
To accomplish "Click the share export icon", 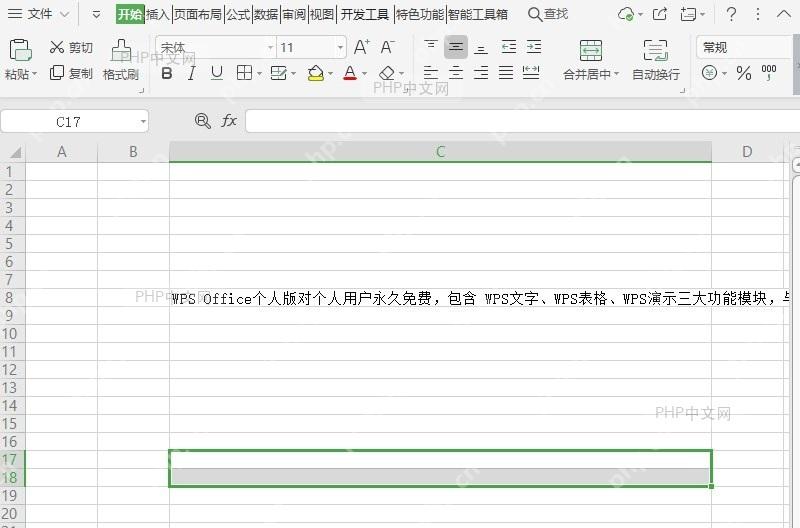I will tap(660, 14).
